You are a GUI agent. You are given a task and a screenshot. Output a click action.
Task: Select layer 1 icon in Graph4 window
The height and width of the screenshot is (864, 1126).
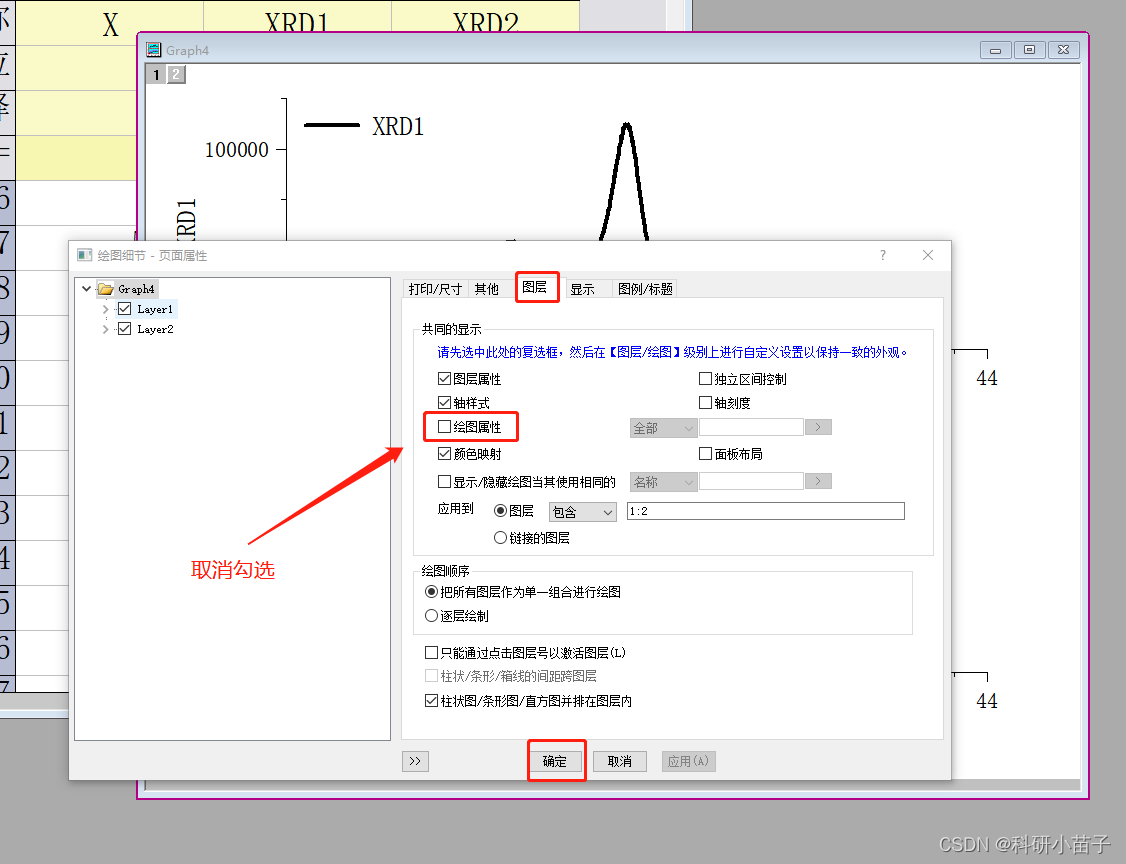coord(156,74)
